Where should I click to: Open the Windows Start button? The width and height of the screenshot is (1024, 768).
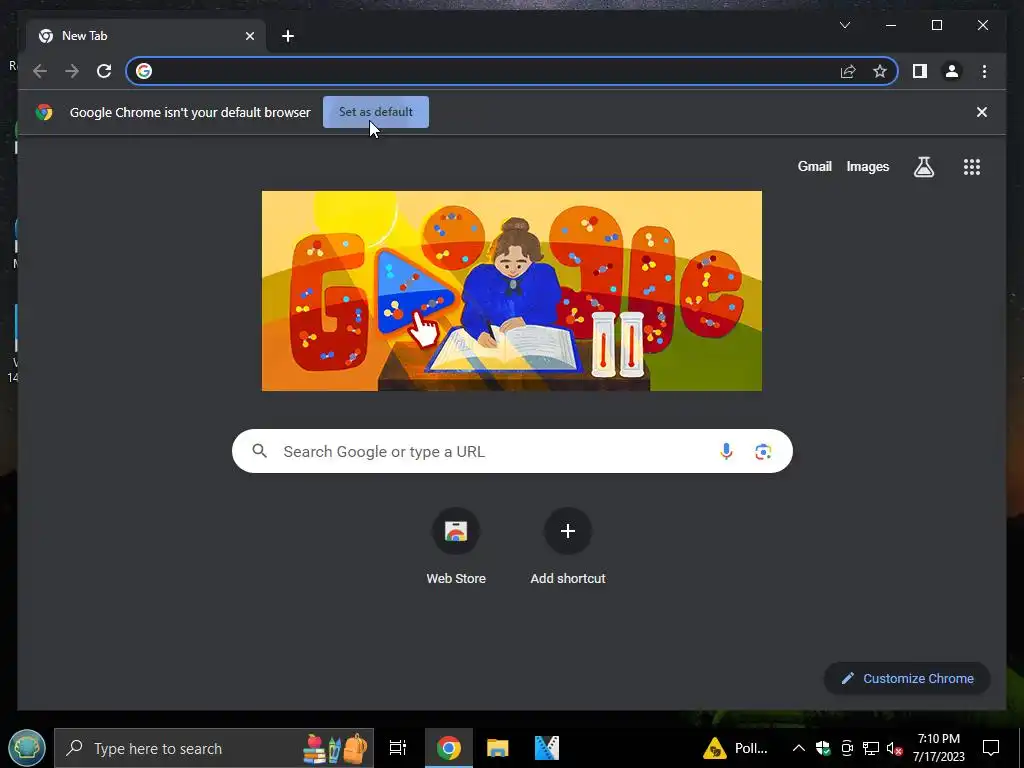(27, 748)
